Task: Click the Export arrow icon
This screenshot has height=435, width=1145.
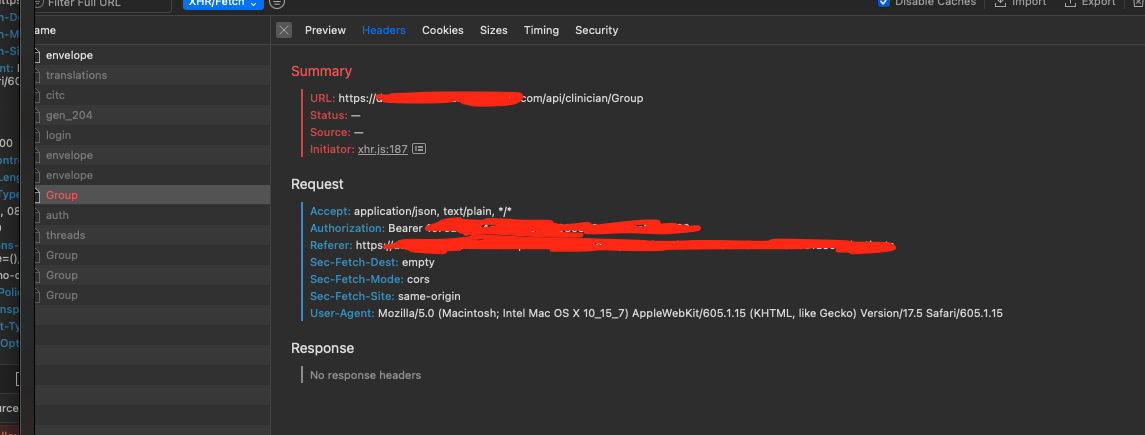Action: point(1071,3)
